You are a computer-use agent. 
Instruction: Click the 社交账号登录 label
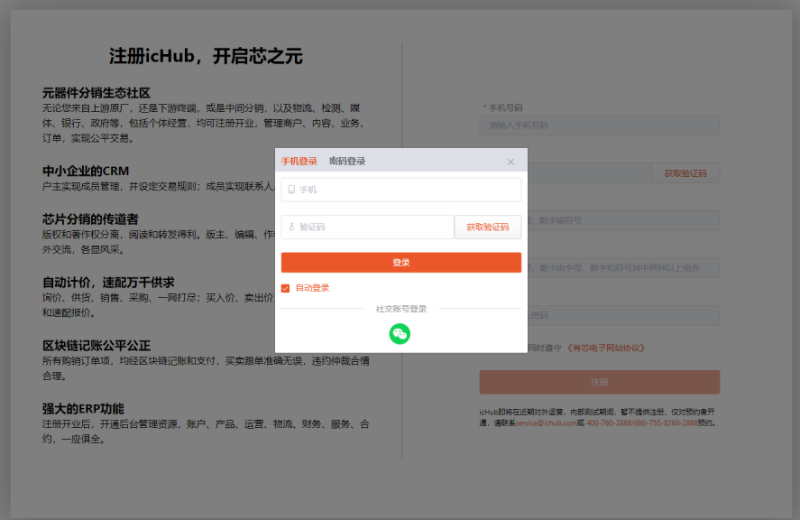coord(401,309)
